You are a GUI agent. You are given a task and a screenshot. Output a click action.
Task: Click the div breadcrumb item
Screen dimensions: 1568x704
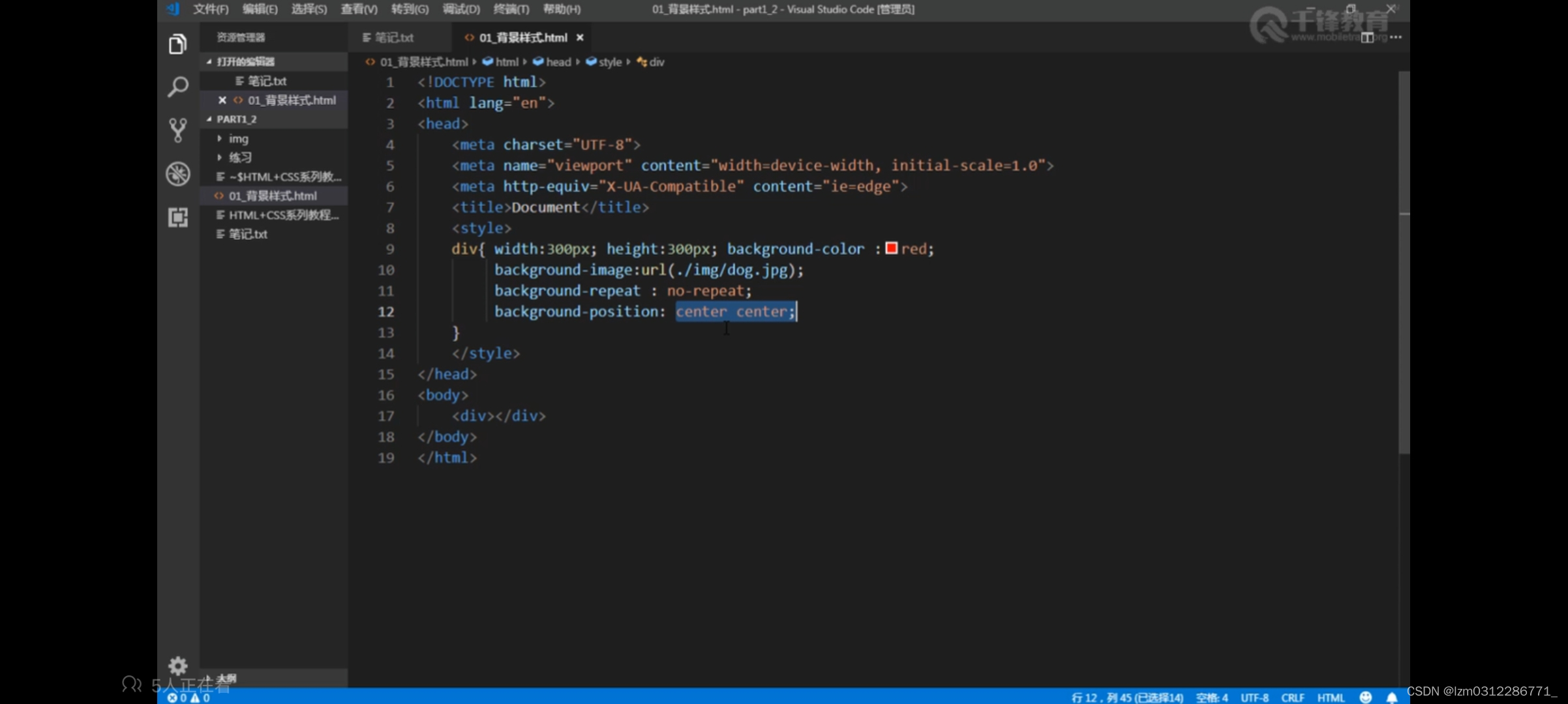tap(651, 62)
